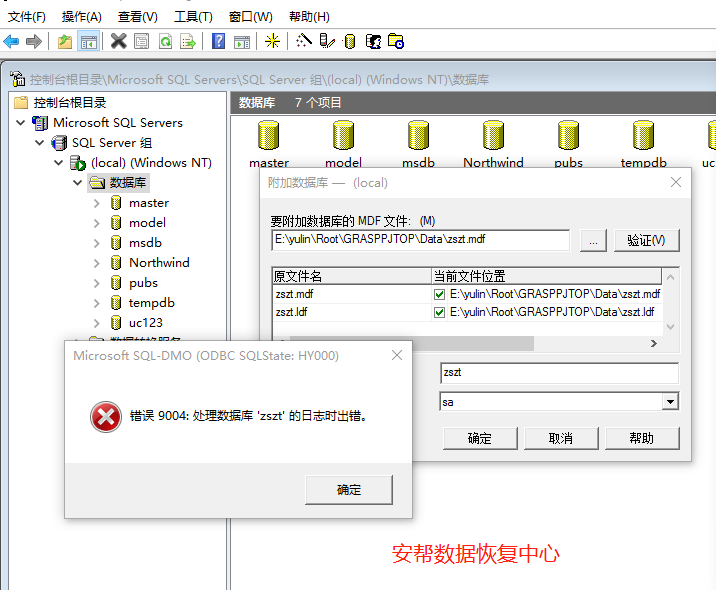Image resolution: width=716 pixels, height=590 pixels.
Task: Select the tempdb database icon in right pane
Action: pyautogui.click(x=643, y=136)
